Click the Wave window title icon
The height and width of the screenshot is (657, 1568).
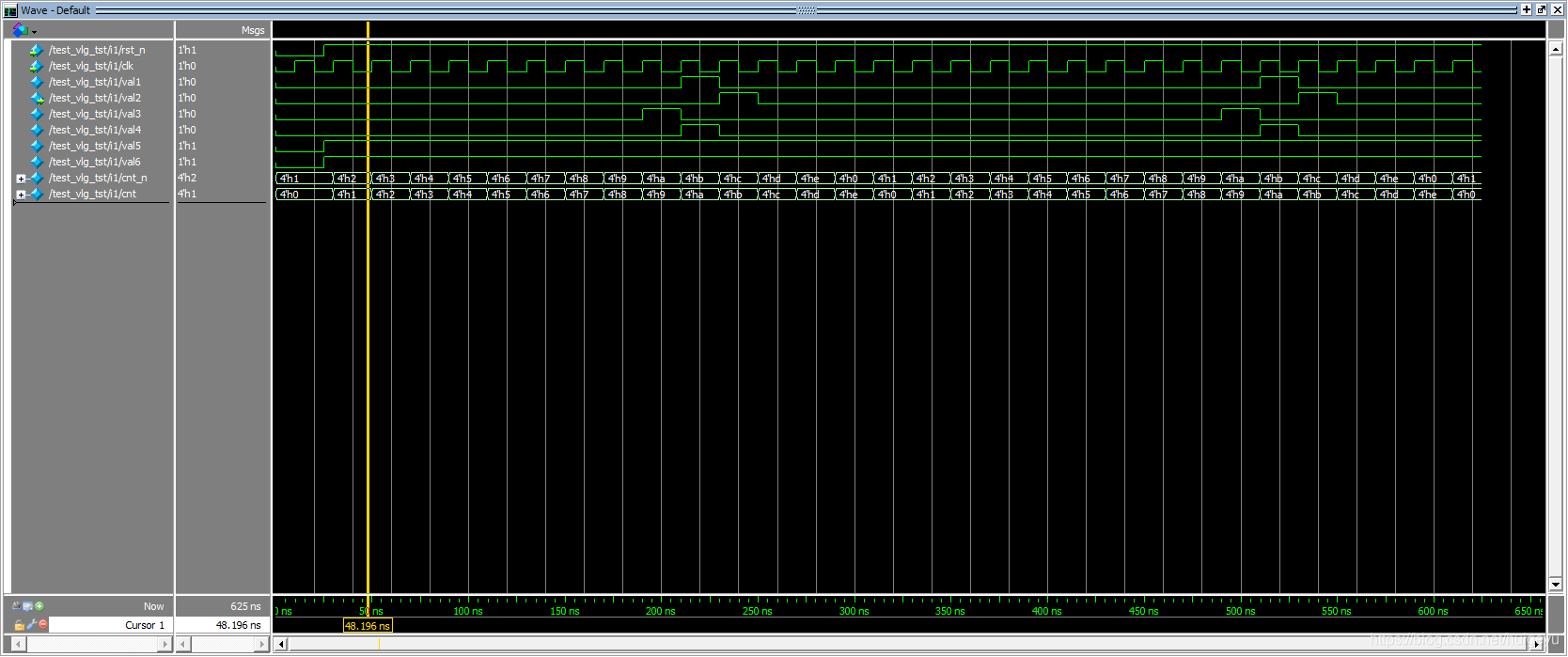pos(10,10)
